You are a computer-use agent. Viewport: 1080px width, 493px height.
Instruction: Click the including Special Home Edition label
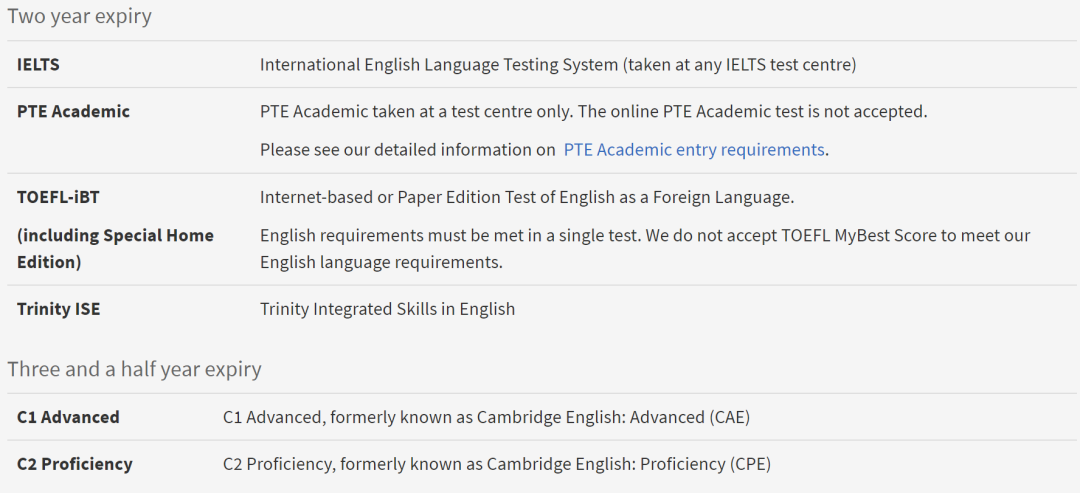115,249
